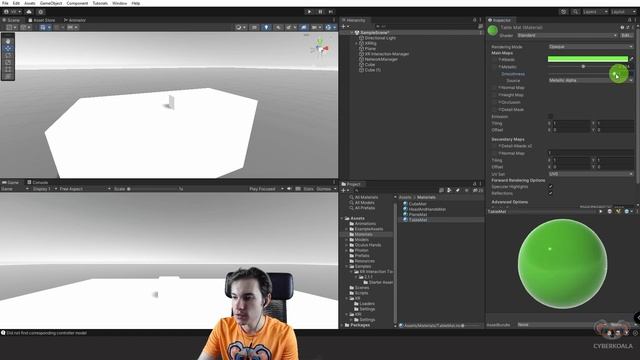Click the Hierarchy add plus button

(344, 26)
